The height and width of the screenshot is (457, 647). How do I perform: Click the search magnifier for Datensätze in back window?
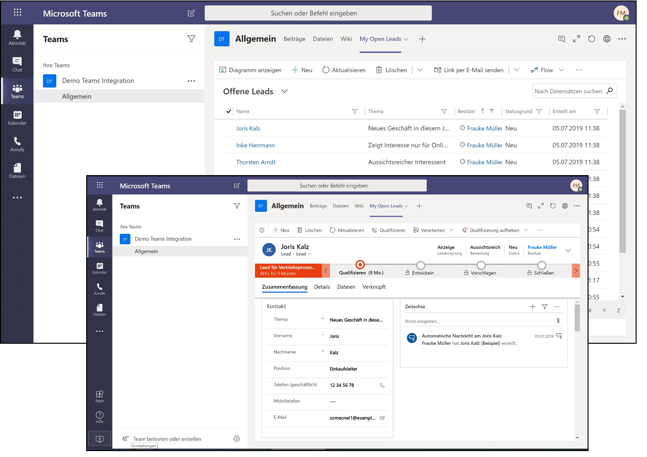(x=610, y=91)
